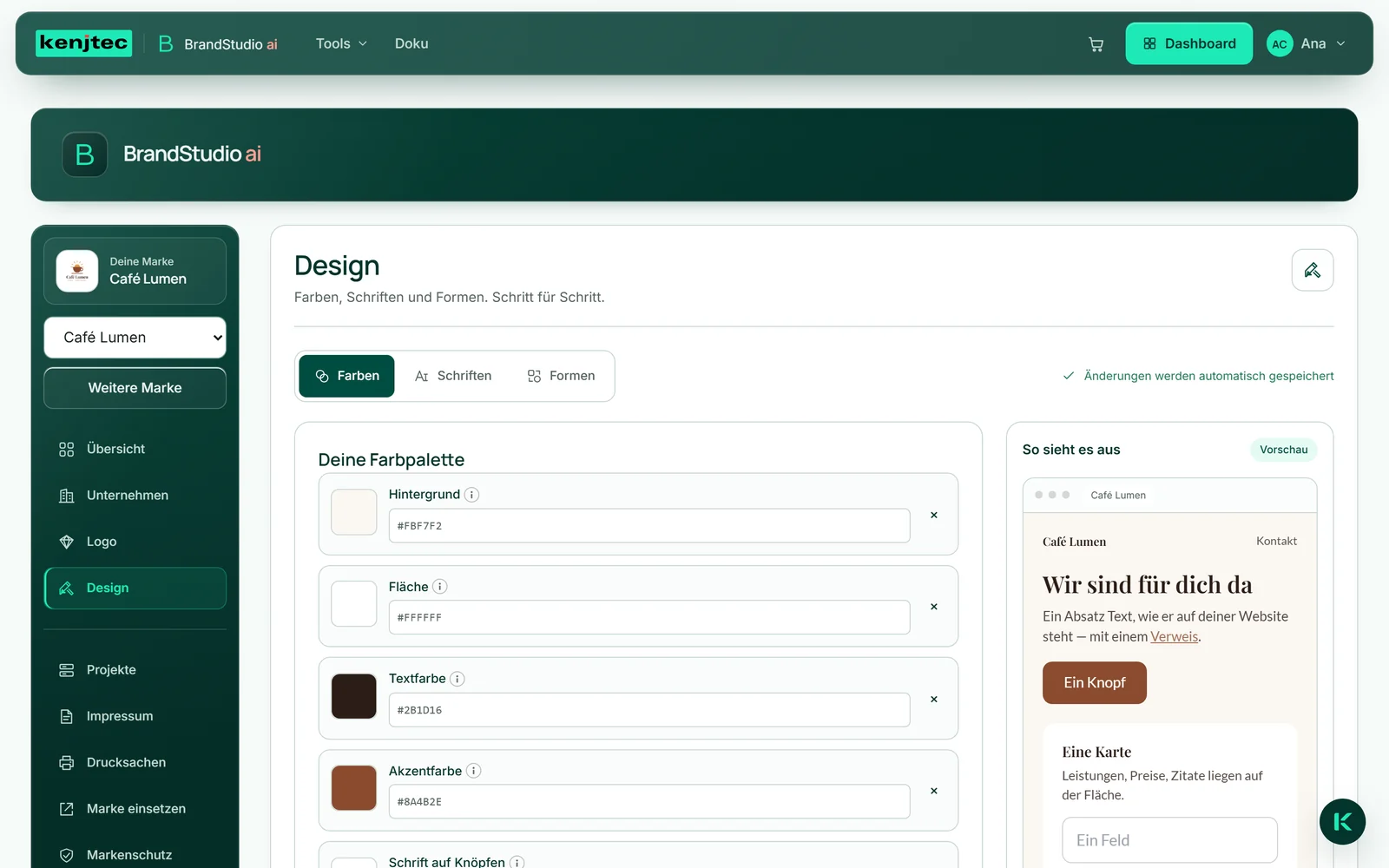Click the Café Lumen brand logo thumbnail
The height and width of the screenshot is (868, 1389).
(x=77, y=271)
